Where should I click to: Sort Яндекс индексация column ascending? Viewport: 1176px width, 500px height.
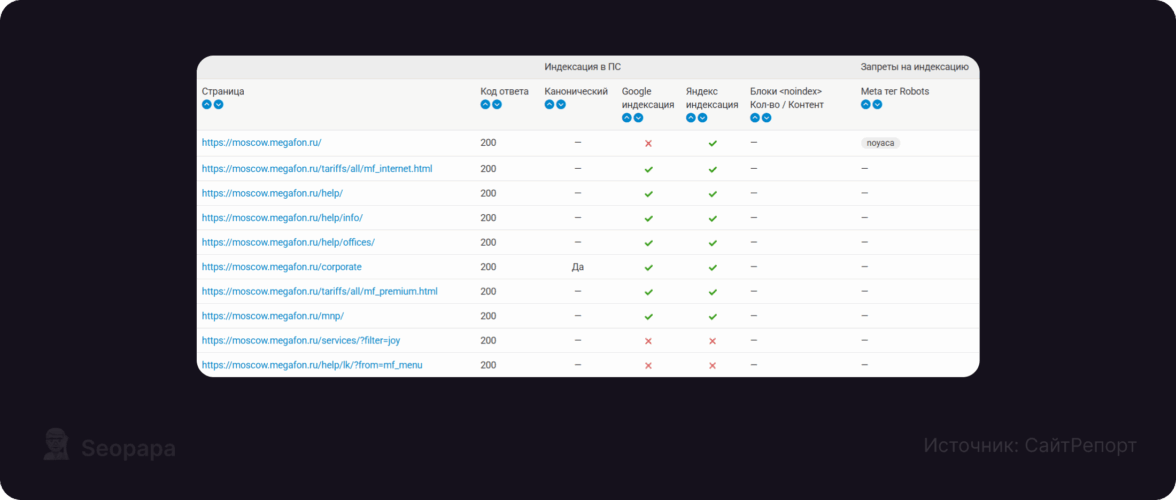(691, 117)
